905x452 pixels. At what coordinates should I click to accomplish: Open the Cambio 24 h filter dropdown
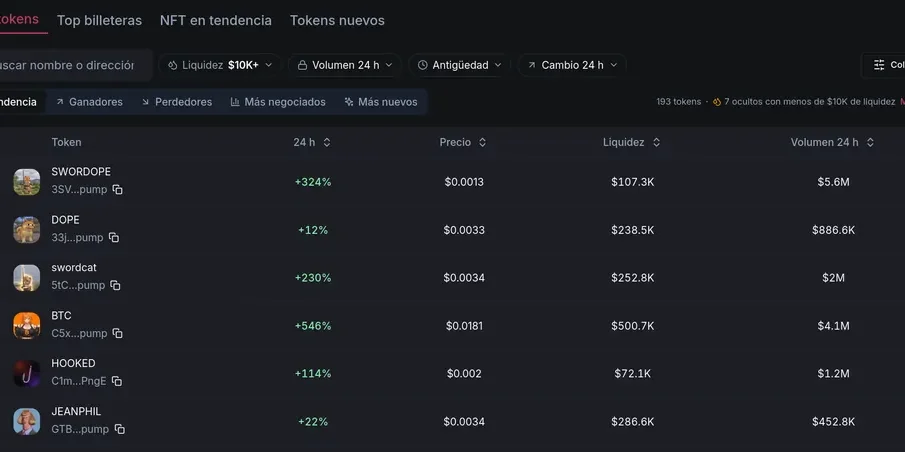571,65
